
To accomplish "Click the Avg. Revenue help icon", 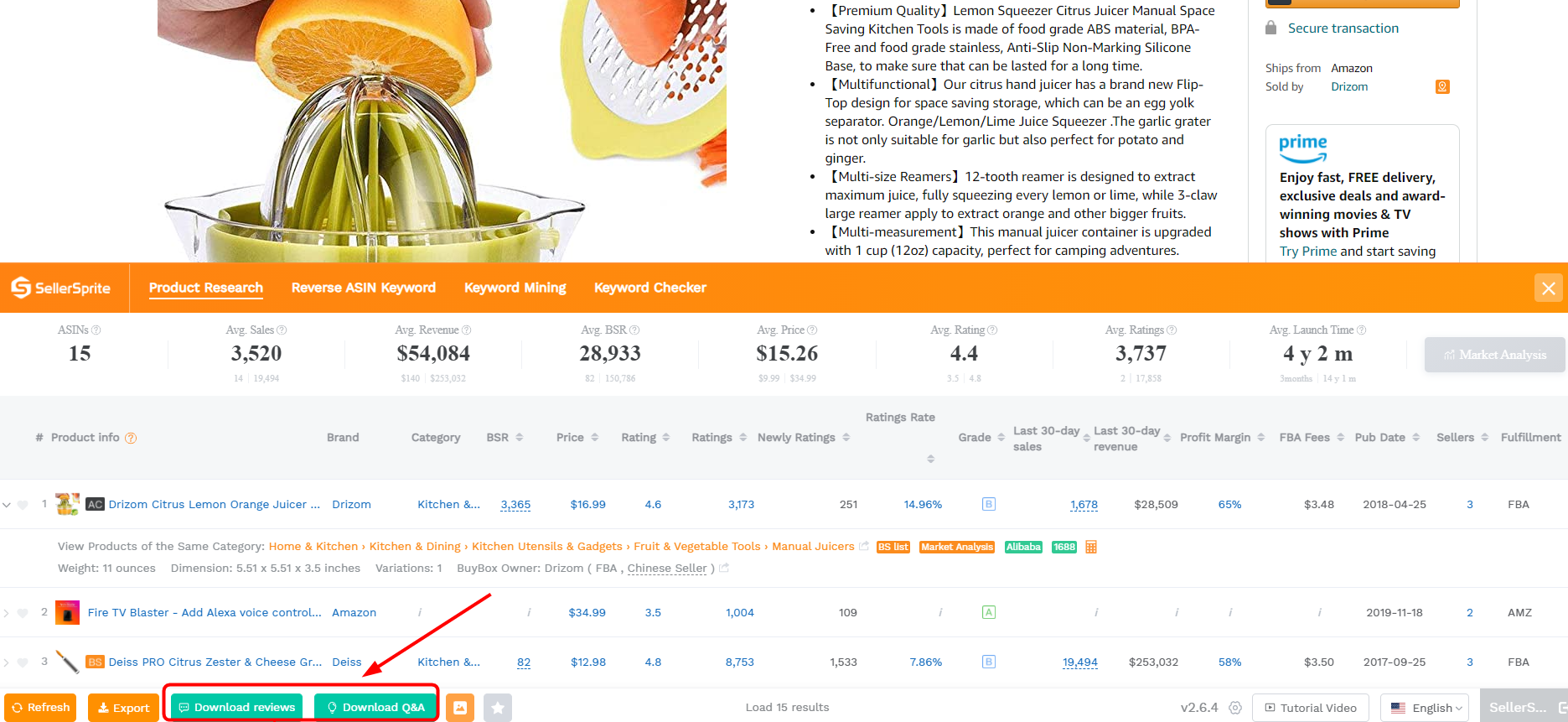I will point(467,330).
